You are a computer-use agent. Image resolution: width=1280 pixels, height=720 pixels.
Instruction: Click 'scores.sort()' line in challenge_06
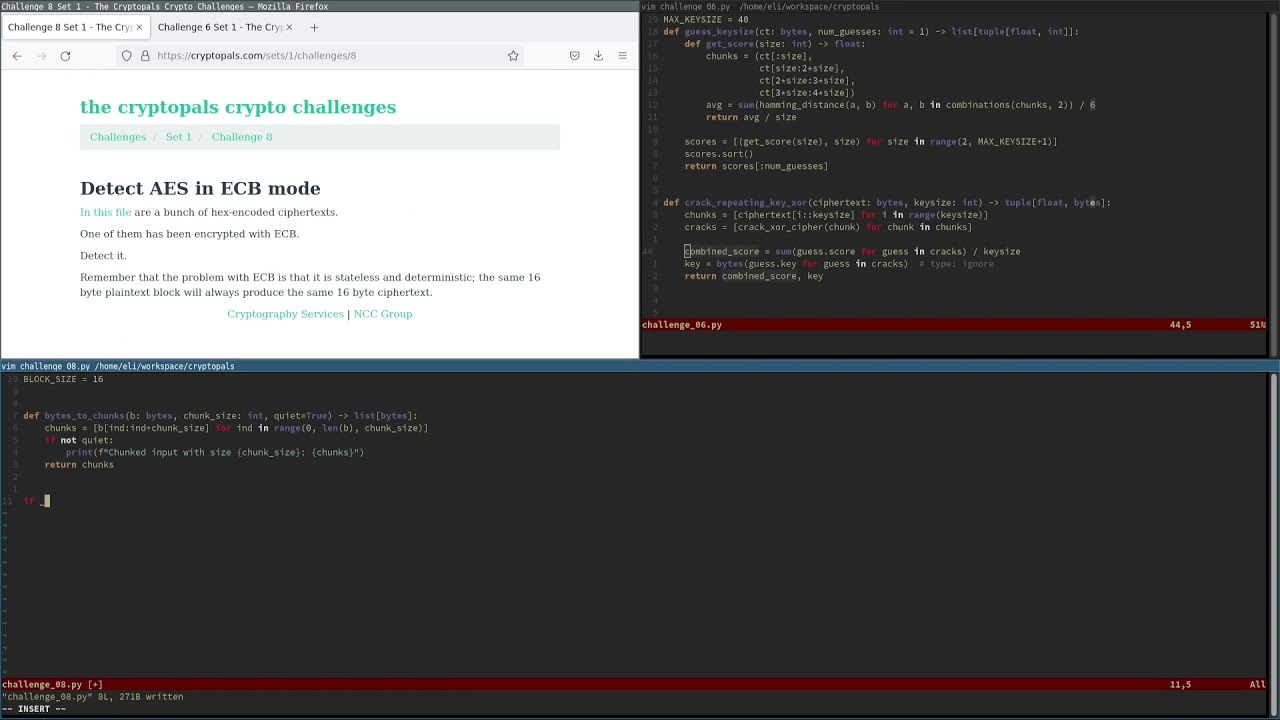point(719,154)
